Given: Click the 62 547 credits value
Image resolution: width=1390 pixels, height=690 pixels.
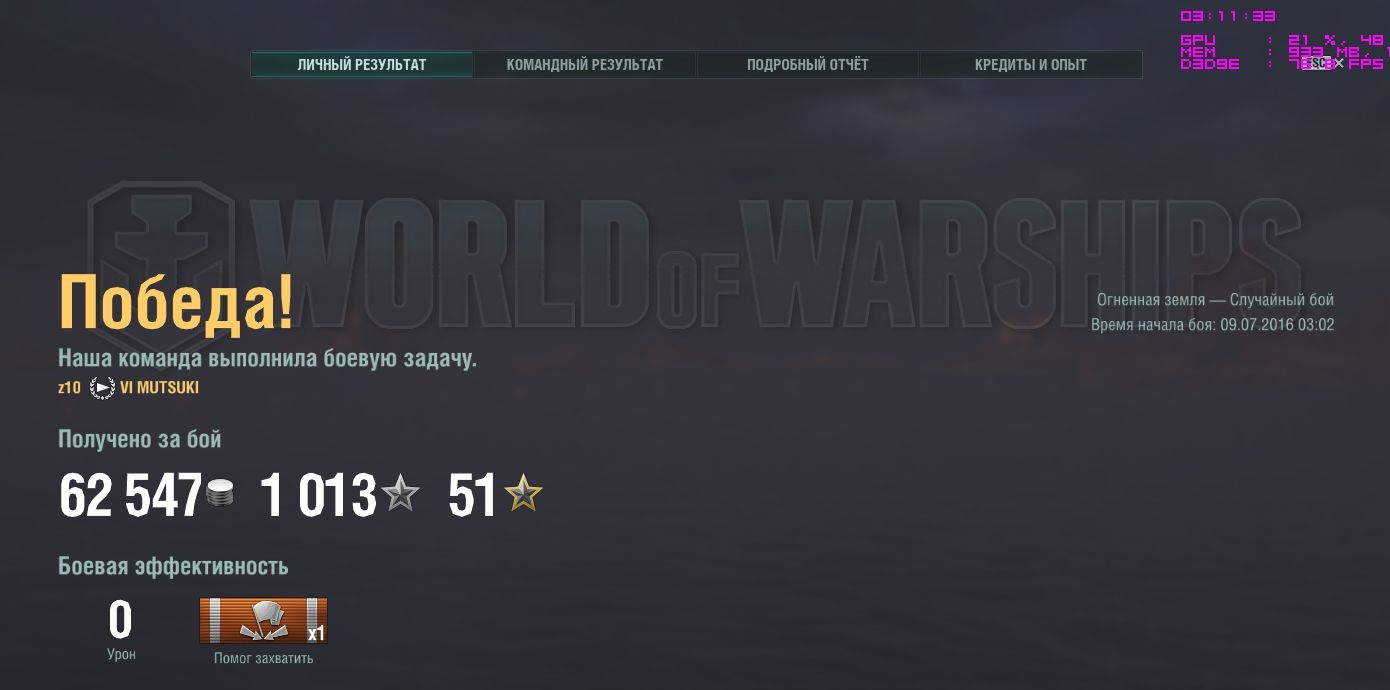Looking at the screenshot, I should point(131,495).
